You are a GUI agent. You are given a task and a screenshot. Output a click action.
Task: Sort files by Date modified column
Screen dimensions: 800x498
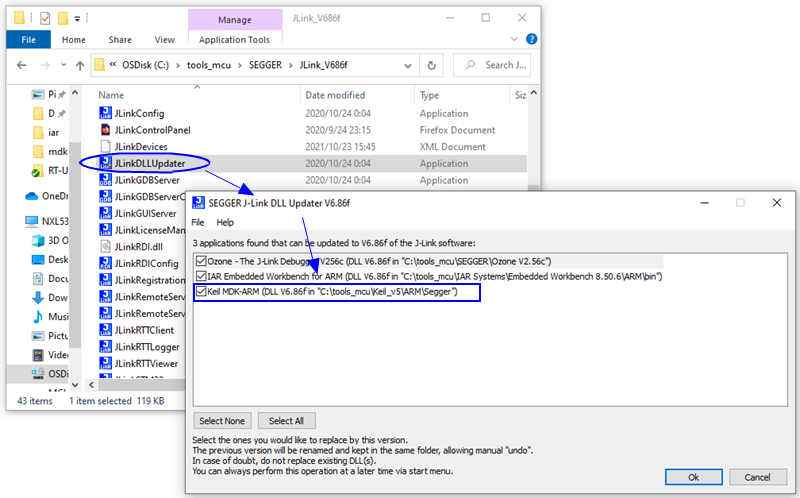335,95
